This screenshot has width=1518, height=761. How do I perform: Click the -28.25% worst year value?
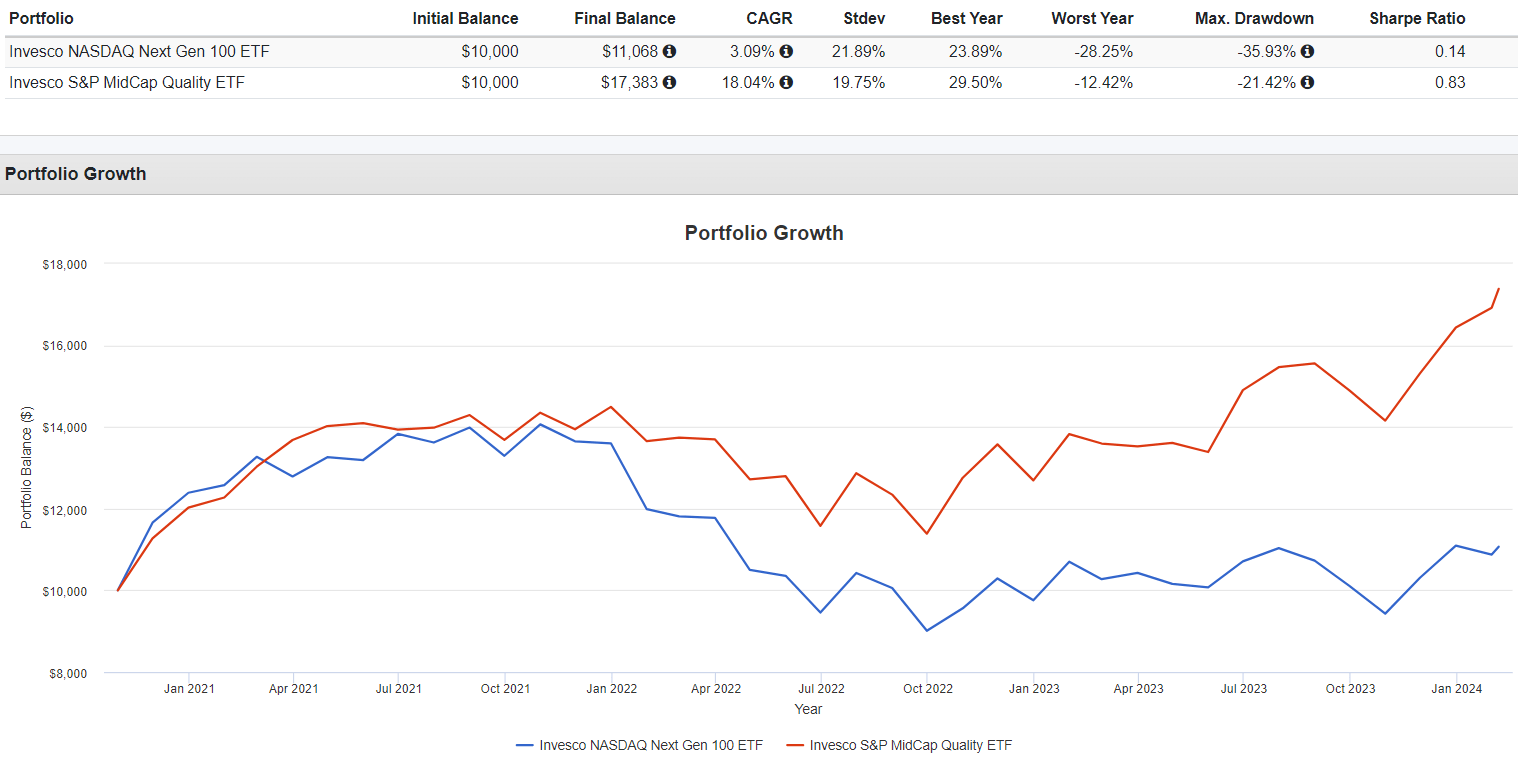1104,52
